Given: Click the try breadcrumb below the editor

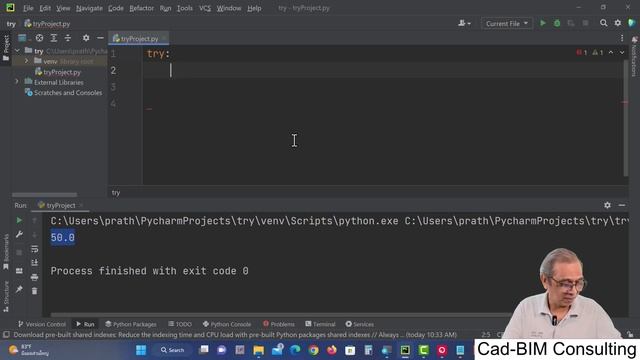Looking at the screenshot, I should pos(116,193).
